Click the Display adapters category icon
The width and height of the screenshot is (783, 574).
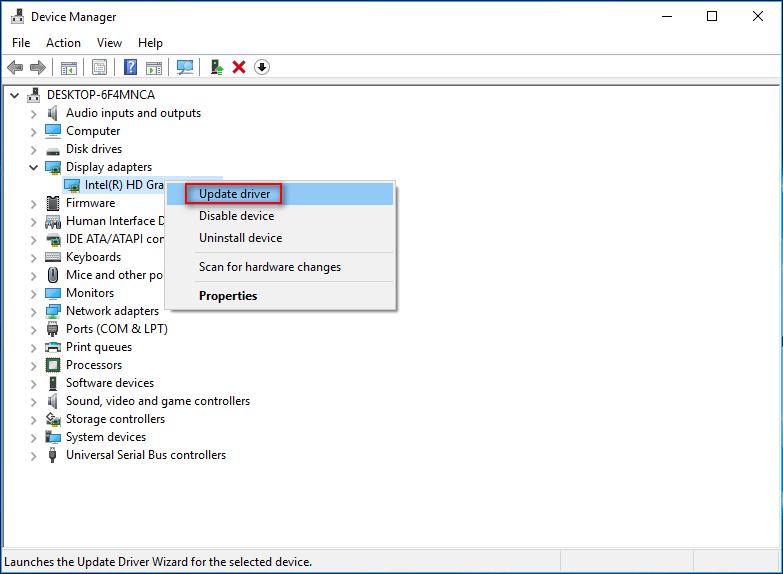53,167
